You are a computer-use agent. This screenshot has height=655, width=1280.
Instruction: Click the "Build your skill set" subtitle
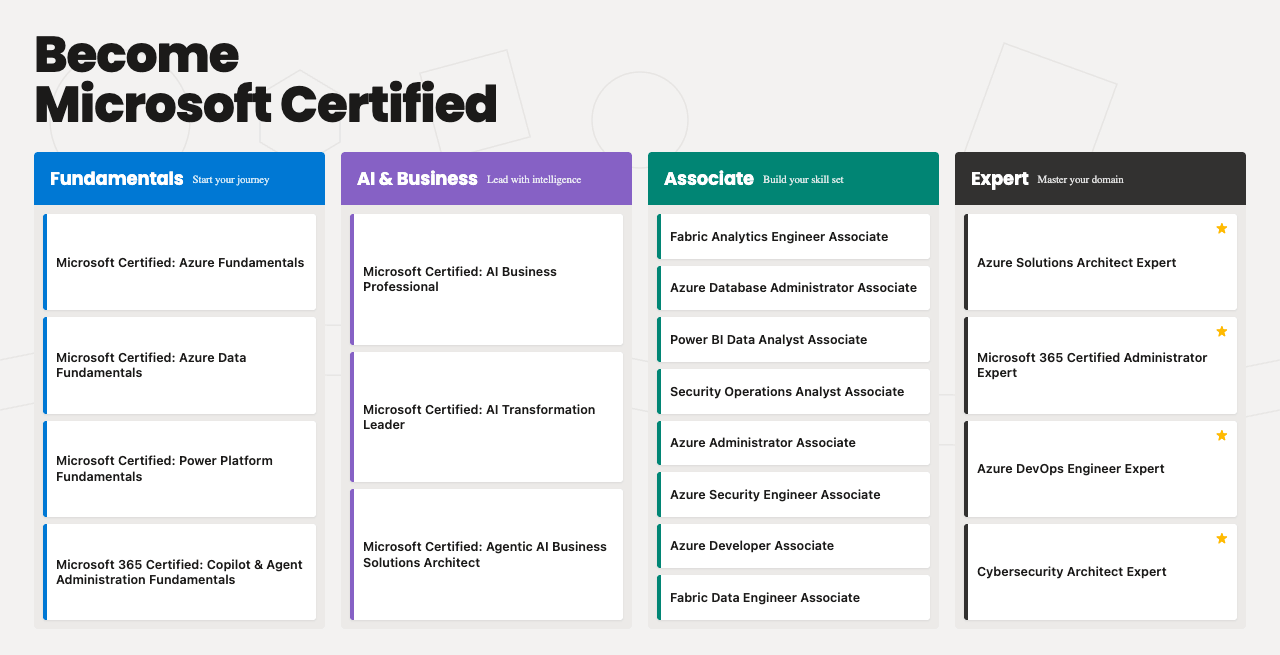803,180
